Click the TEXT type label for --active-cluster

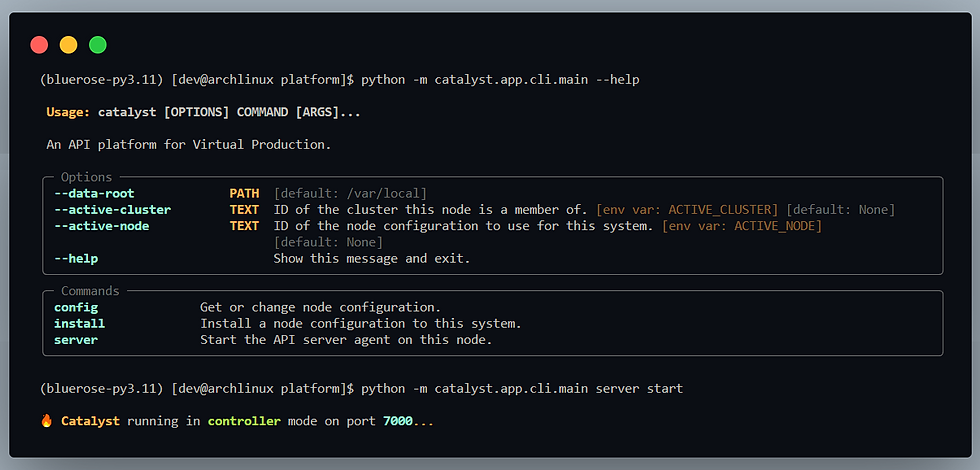pyautogui.click(x=244, y=210)
